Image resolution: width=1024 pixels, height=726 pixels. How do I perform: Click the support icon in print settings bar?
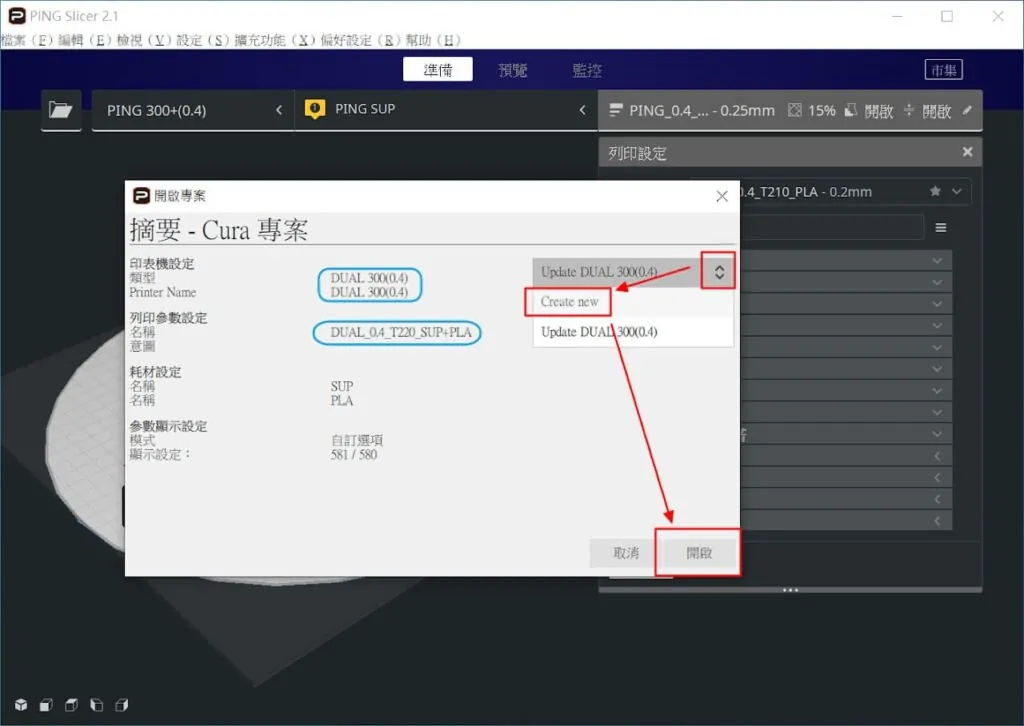(850, 110)
